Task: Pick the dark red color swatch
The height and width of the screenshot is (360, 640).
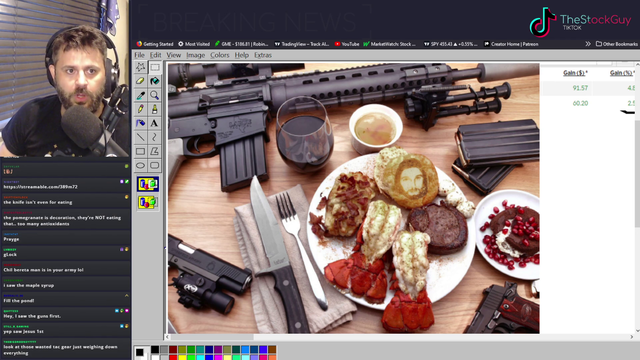Action: point(173,349)
